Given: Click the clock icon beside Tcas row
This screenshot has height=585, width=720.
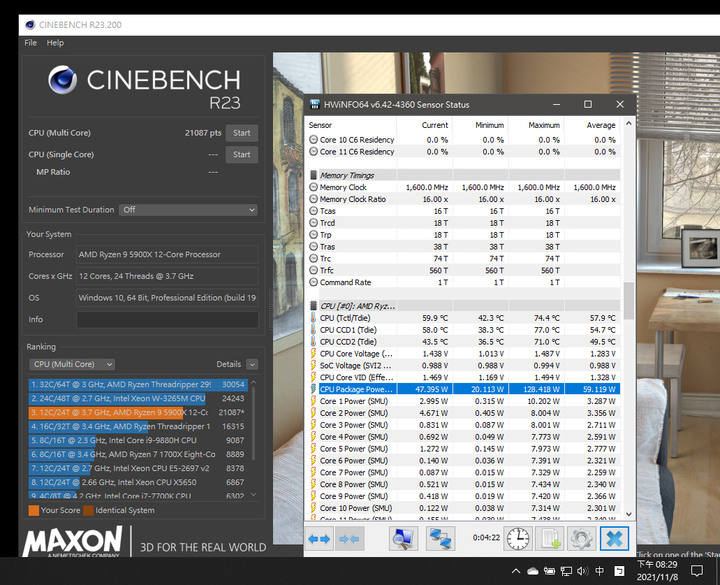Looking at the screenshot, I should point(313,211).
